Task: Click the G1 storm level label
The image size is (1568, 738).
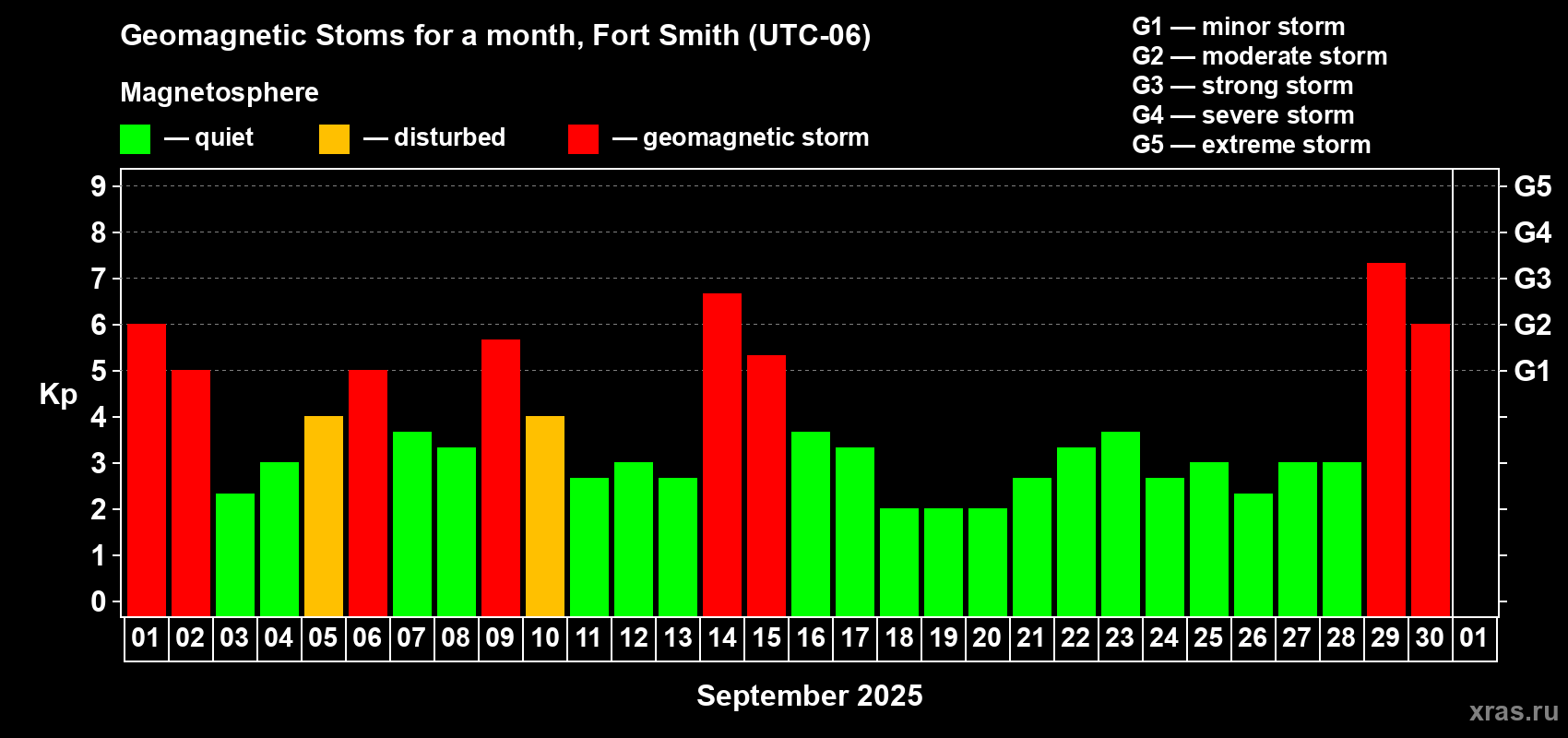Action: coord(1532,371)
